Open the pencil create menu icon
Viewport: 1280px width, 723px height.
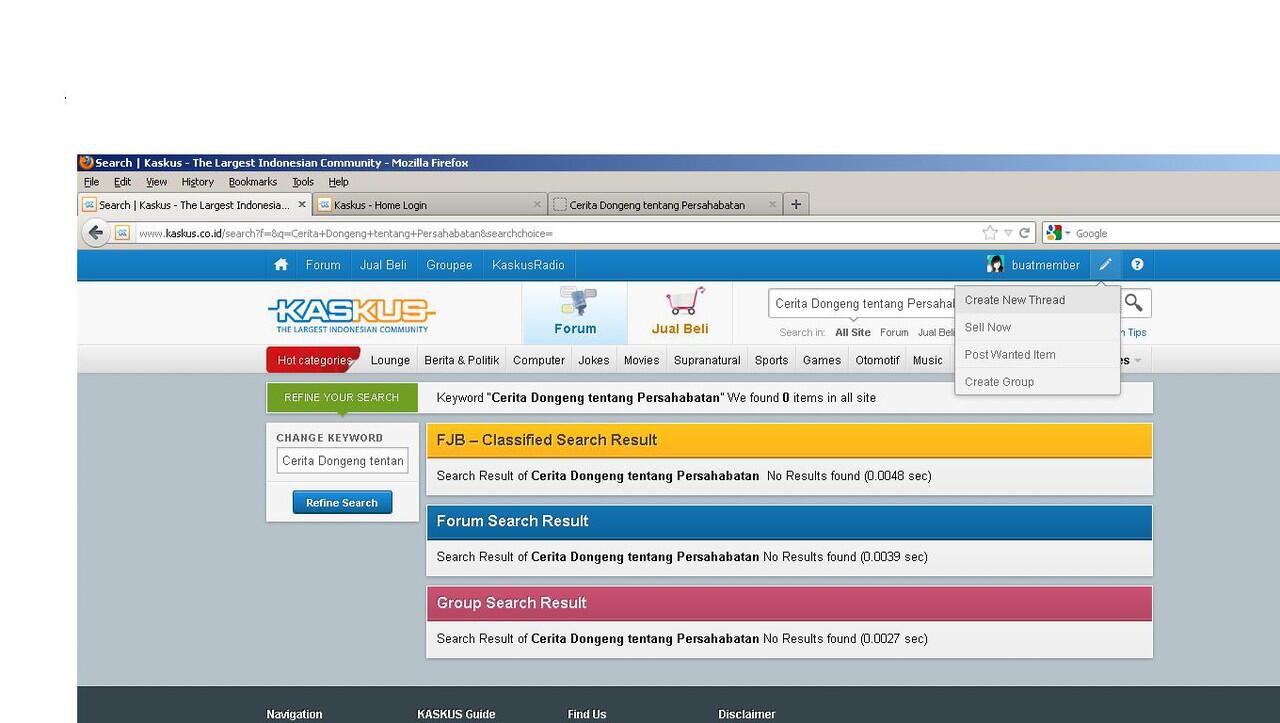point(1105,265)
